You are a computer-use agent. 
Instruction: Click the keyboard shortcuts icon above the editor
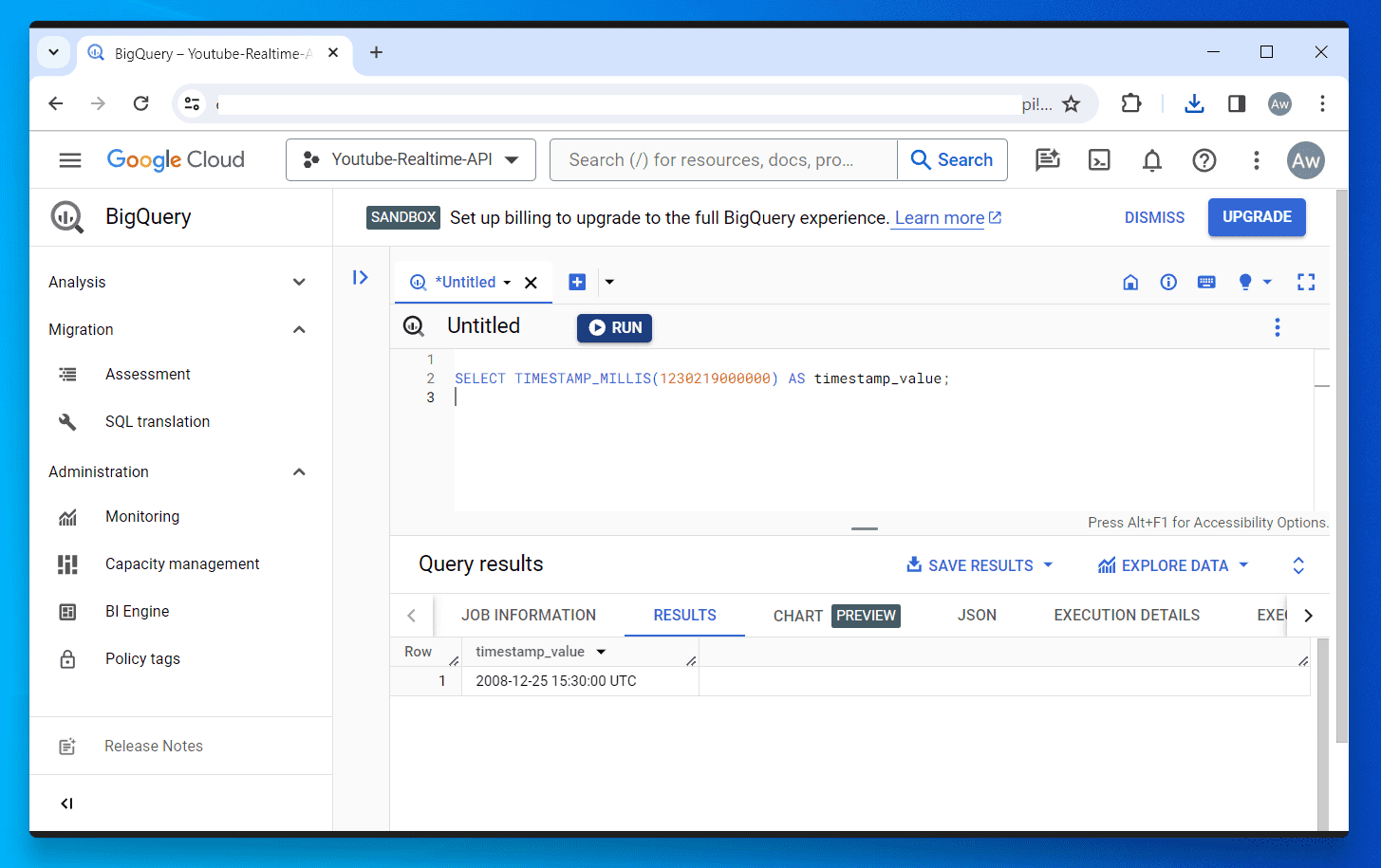point(1205,282)
